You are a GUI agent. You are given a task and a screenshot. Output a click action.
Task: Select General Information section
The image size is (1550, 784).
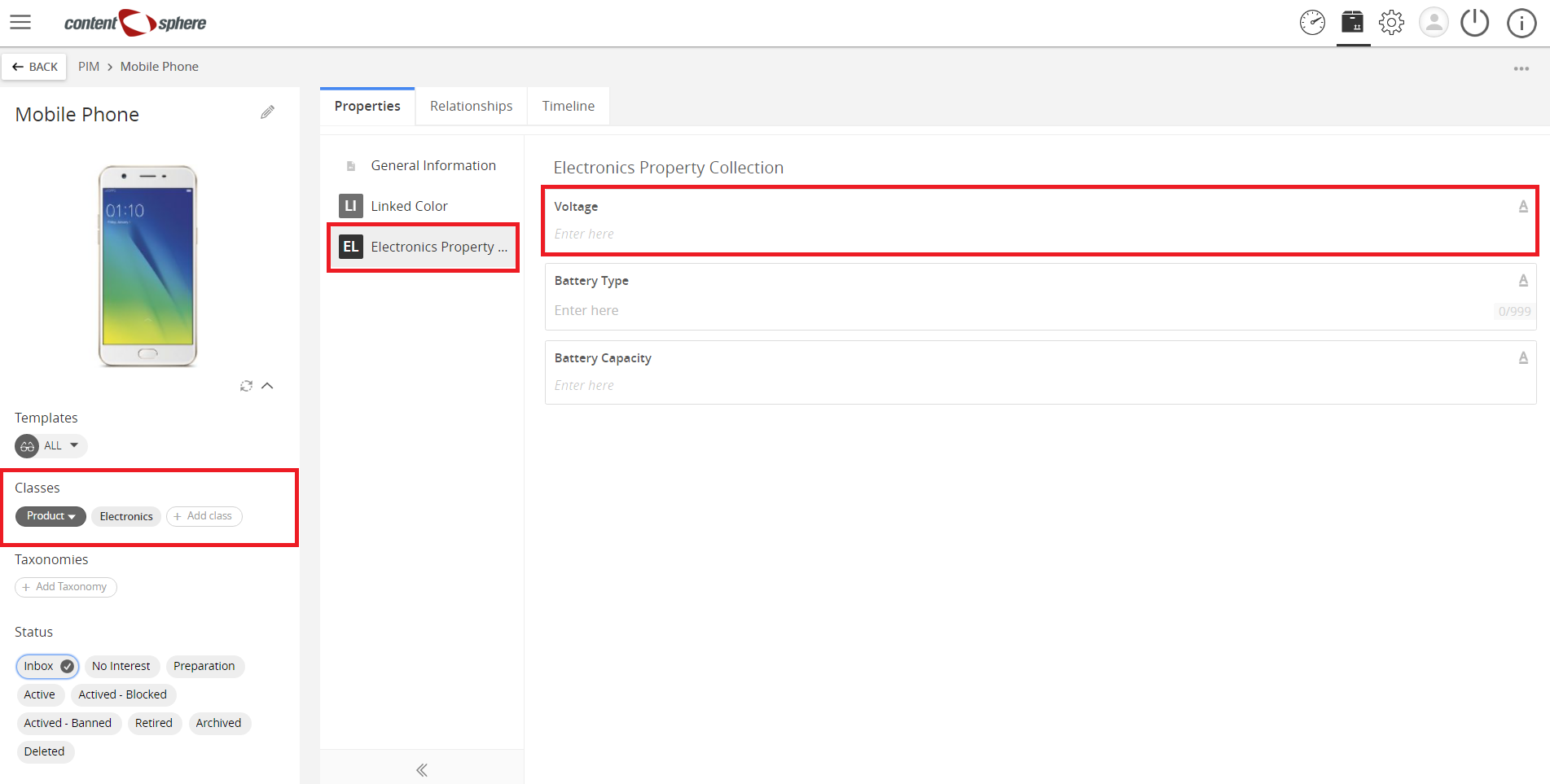click(x=423, y=166)
